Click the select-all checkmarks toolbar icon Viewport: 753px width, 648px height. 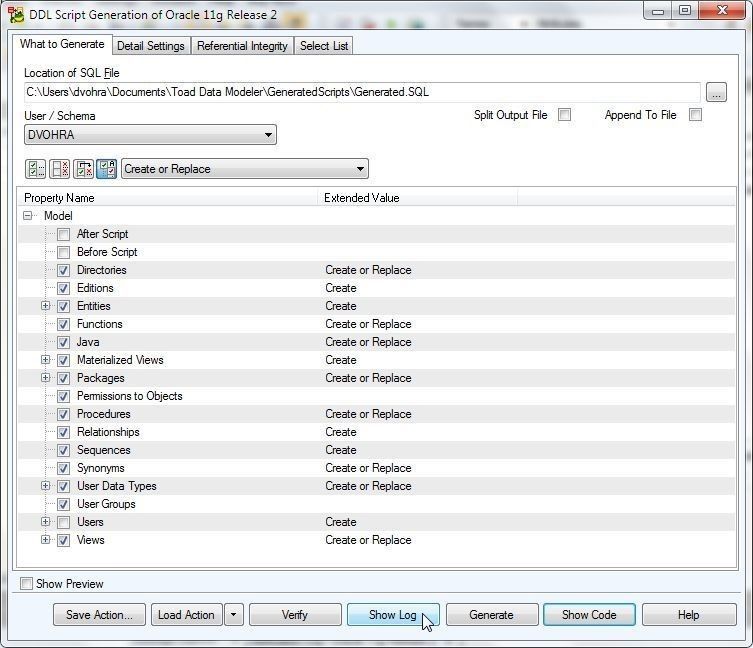coord(35,169)
